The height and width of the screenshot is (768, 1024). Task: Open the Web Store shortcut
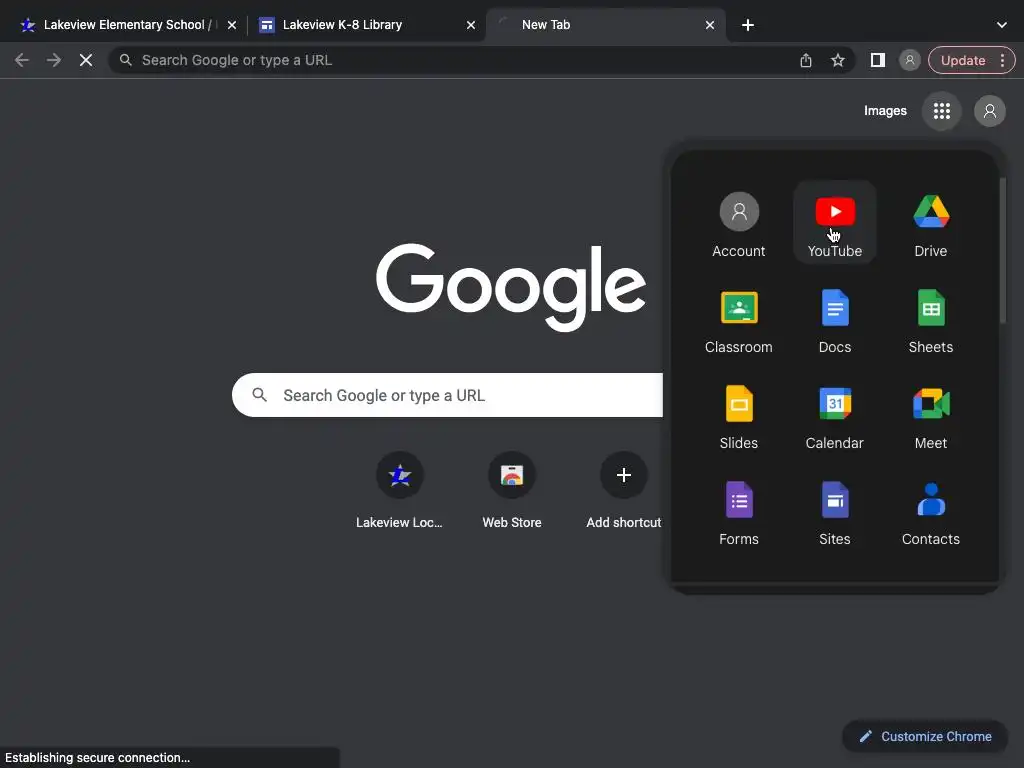(x=511, y=490)
